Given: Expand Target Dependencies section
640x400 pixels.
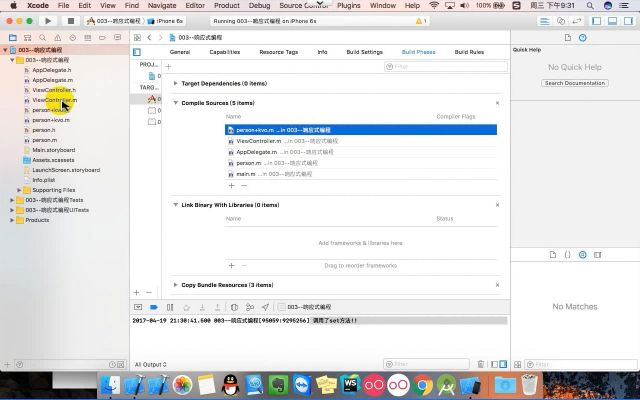Looking at the screenshot, I should pos(177,84).
